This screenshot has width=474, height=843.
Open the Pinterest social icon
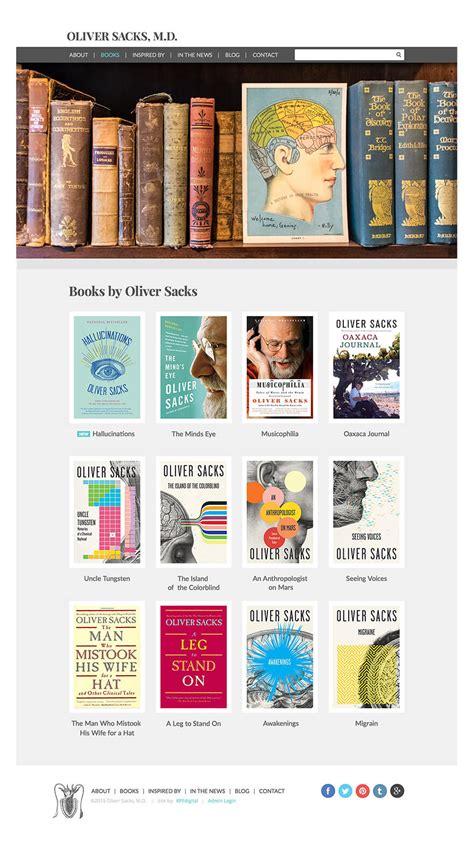[x=362, y=790]
